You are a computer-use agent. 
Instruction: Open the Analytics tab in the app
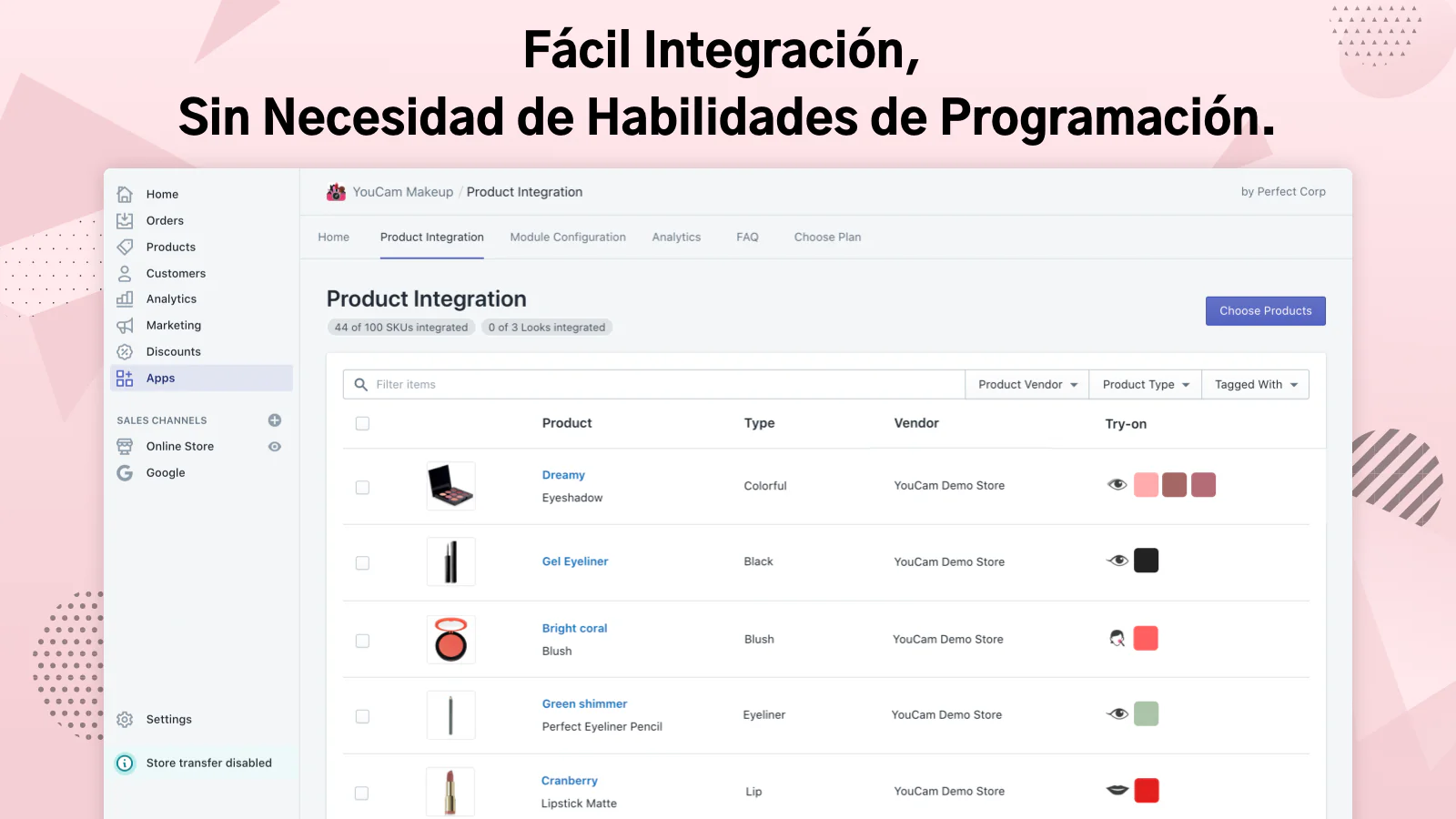[x=676, y=237]
